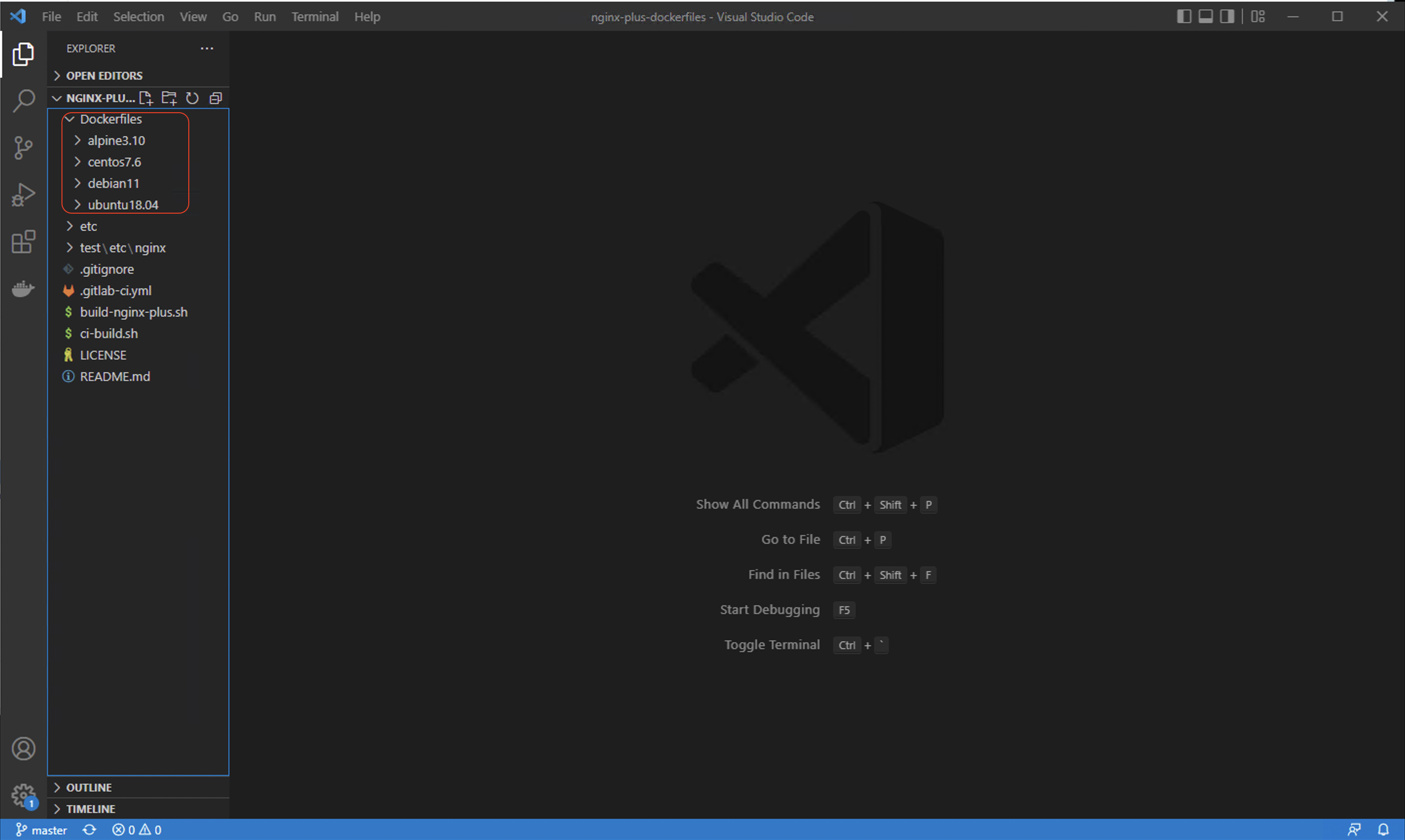Open the Help menu

(367, 17)
